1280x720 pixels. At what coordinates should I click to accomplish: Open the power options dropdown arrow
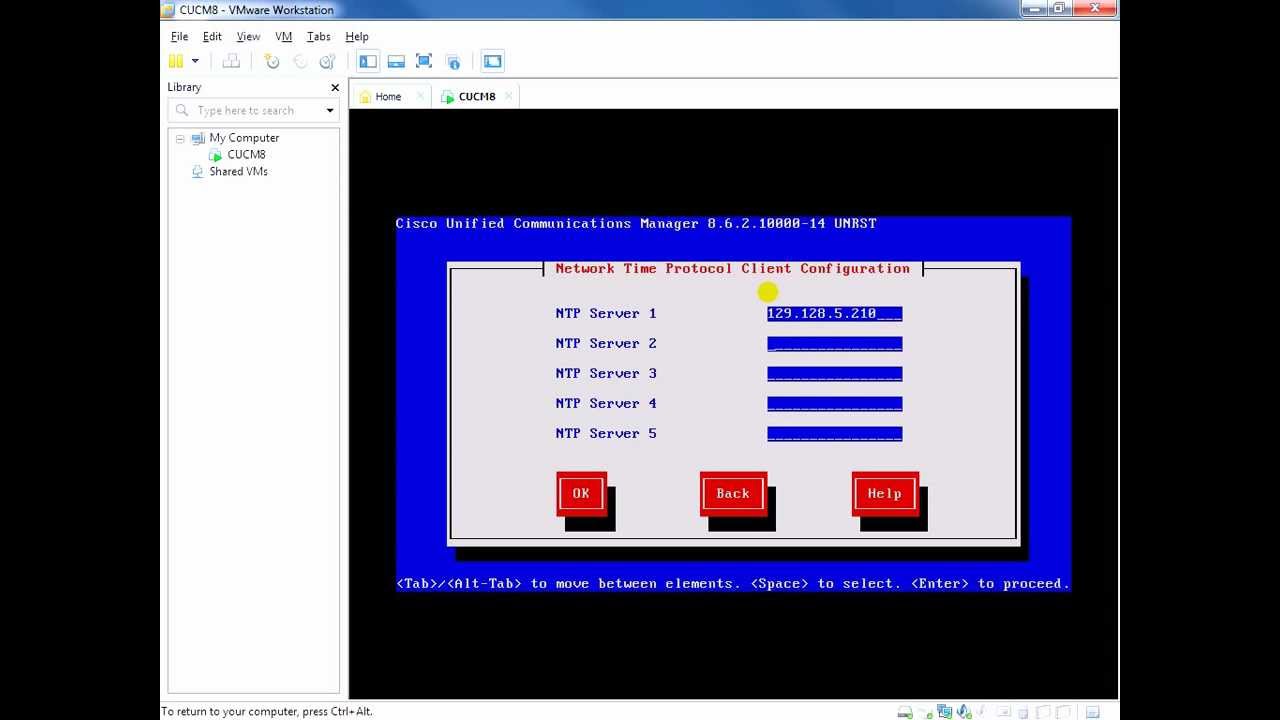195,61
